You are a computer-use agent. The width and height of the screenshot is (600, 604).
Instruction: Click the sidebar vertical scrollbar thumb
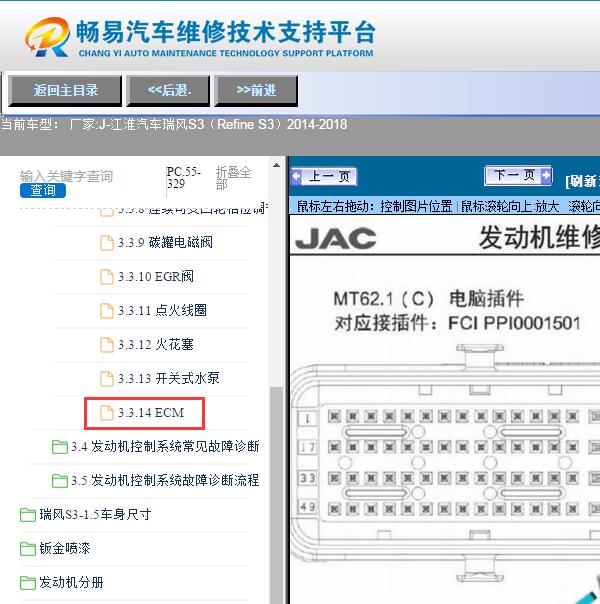click(276, 495)
